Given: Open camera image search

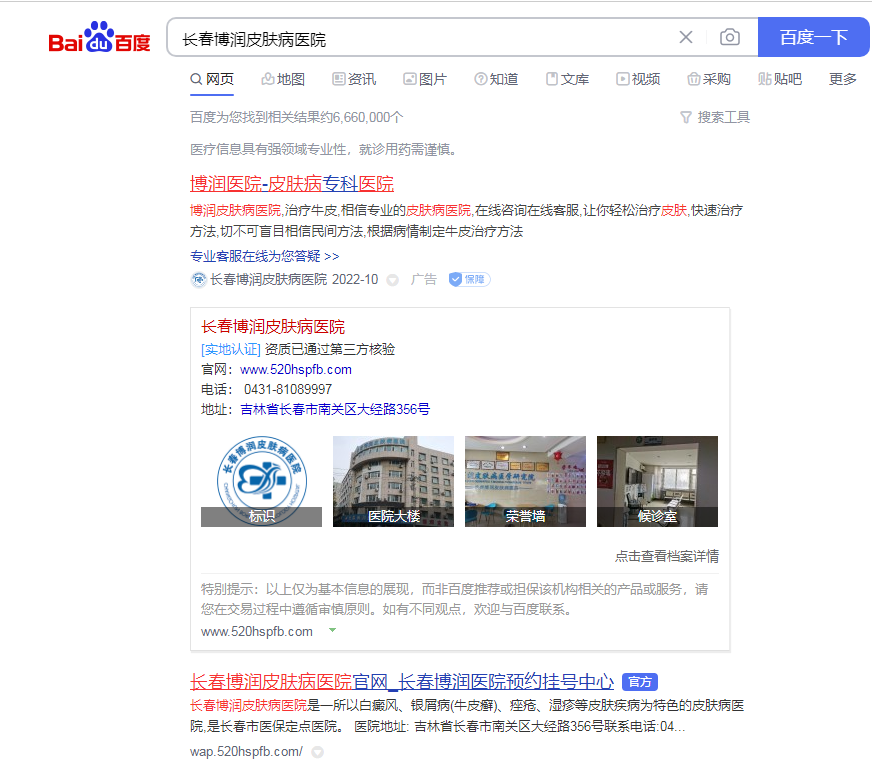Looking at the screenshot, I should 730,37.
